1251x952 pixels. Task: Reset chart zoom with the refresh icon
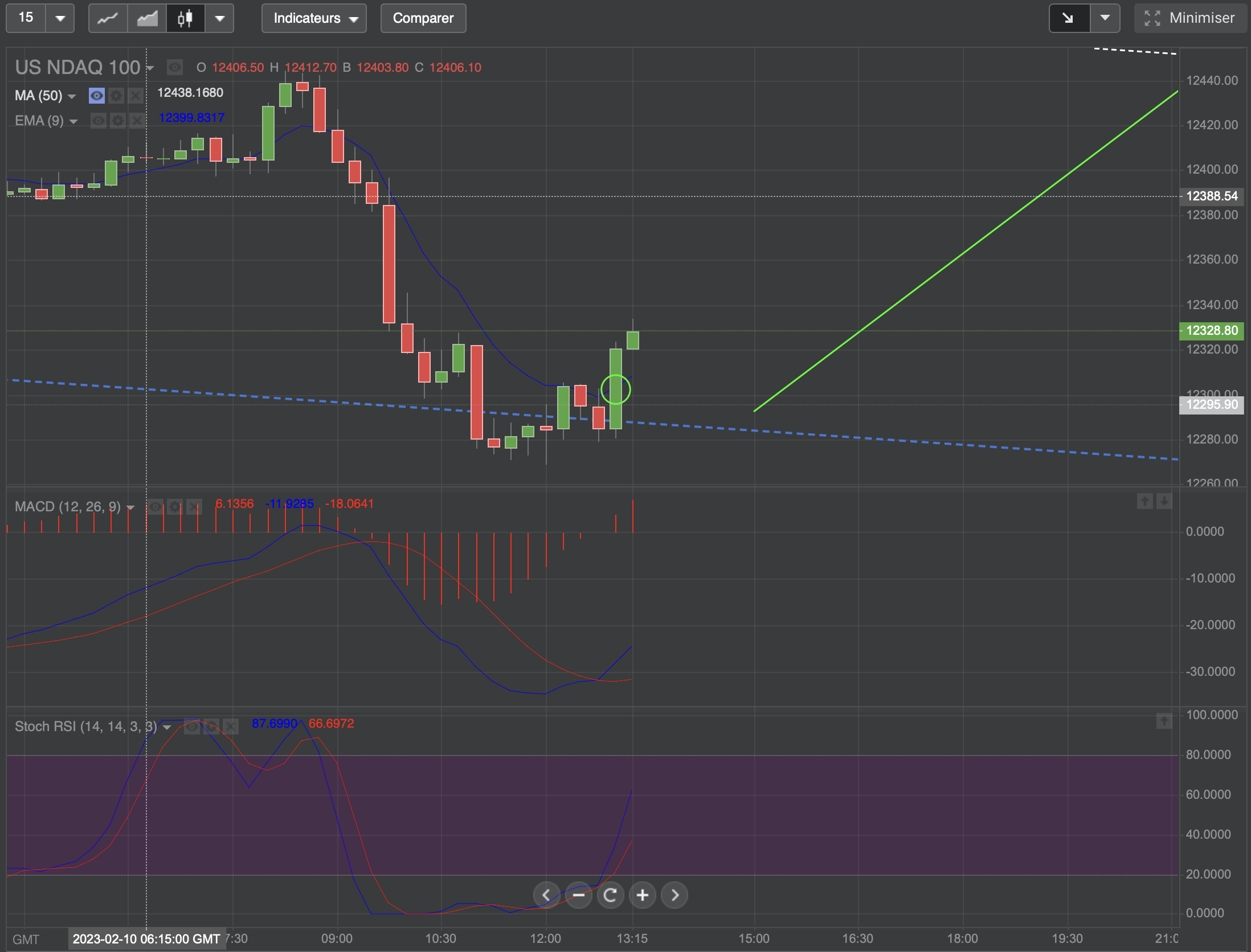[x=610, y=895]
